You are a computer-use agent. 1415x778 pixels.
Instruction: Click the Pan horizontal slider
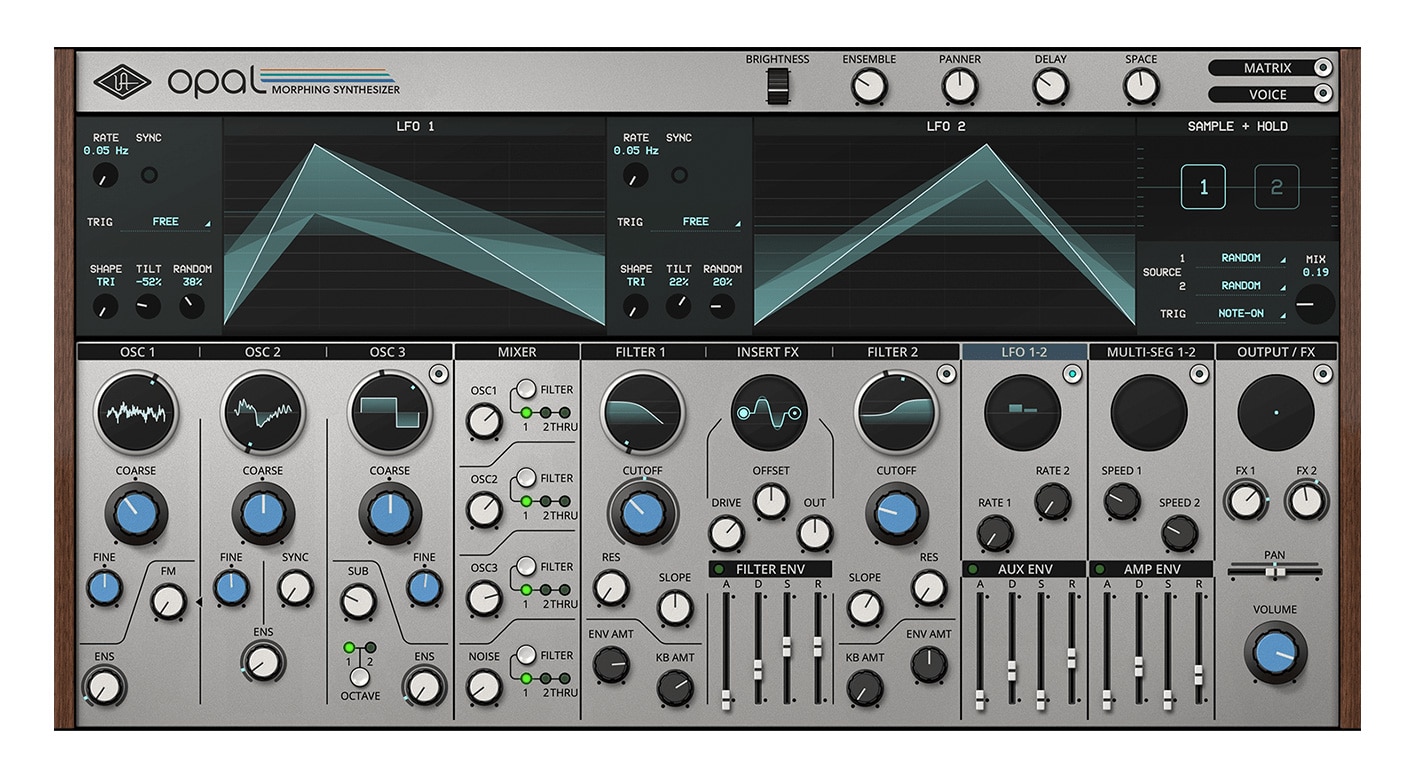[x=1275, y=571]
